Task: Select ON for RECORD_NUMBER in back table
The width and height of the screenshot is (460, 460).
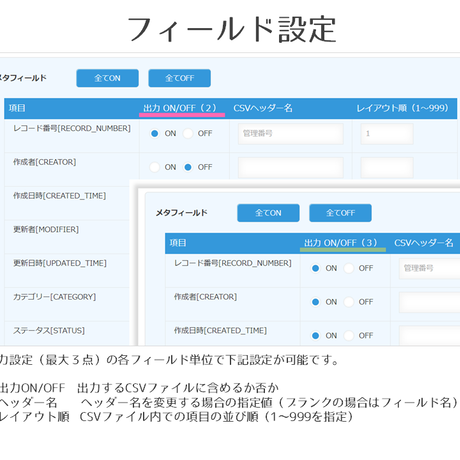Action: 154,134
